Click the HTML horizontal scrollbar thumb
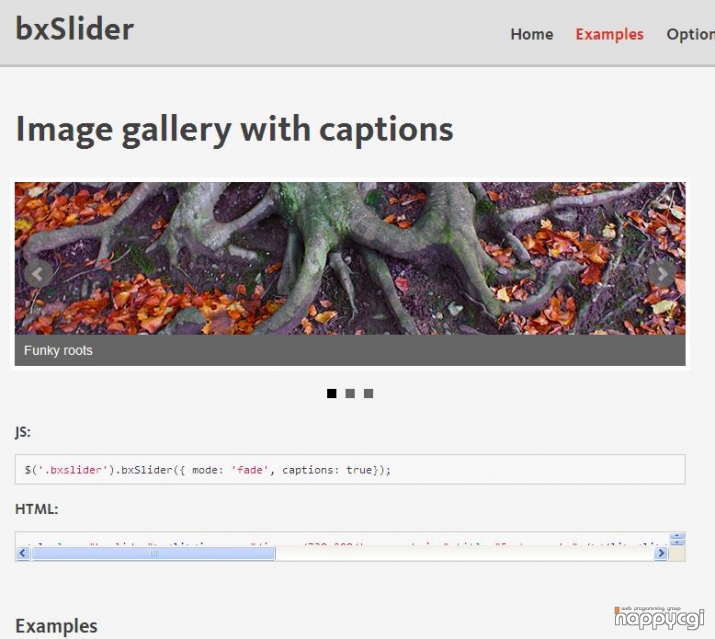 click(x=153, y=553)
